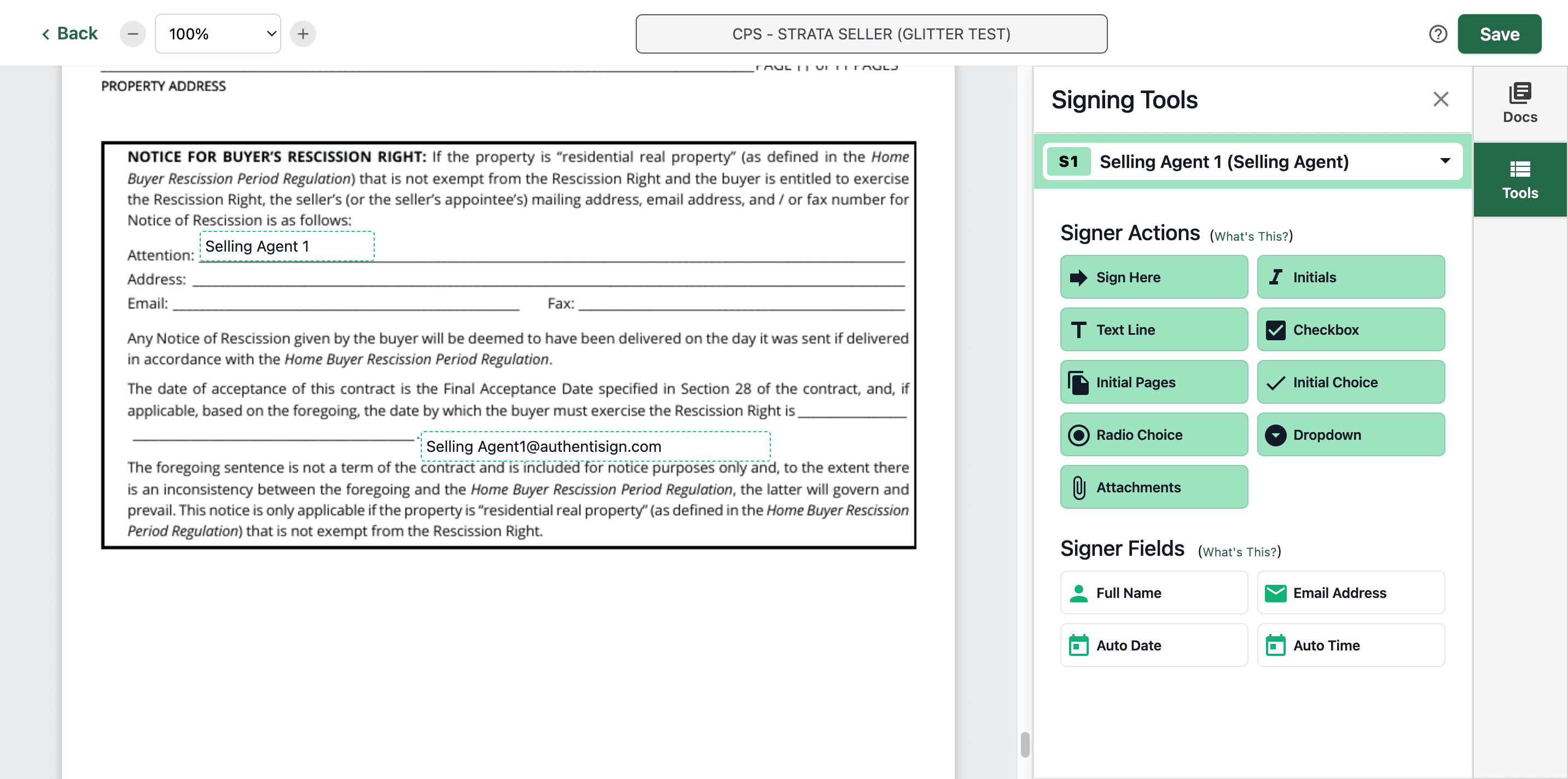Insert Auto Time field
The width and height of the screenshot is (1568, 779).
[1351, 645]
